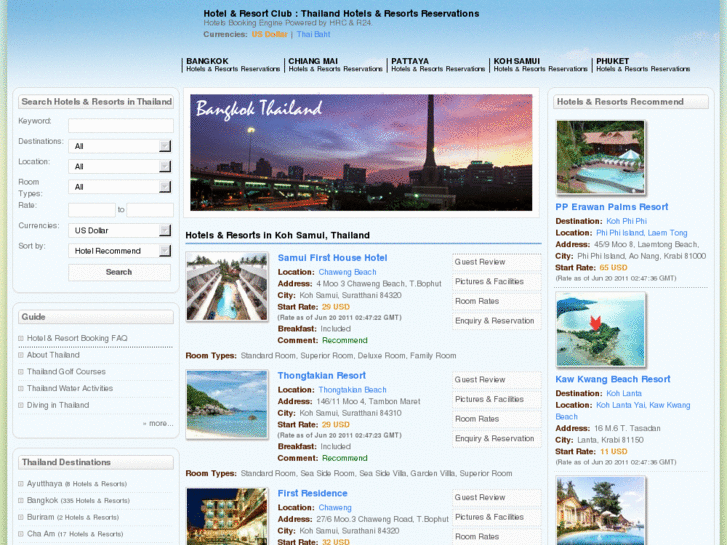This screenshot has width=727, height=545.
Task: Open the Sort by Hotel Recommend dropdown
Action: click(x=120, y=251)
